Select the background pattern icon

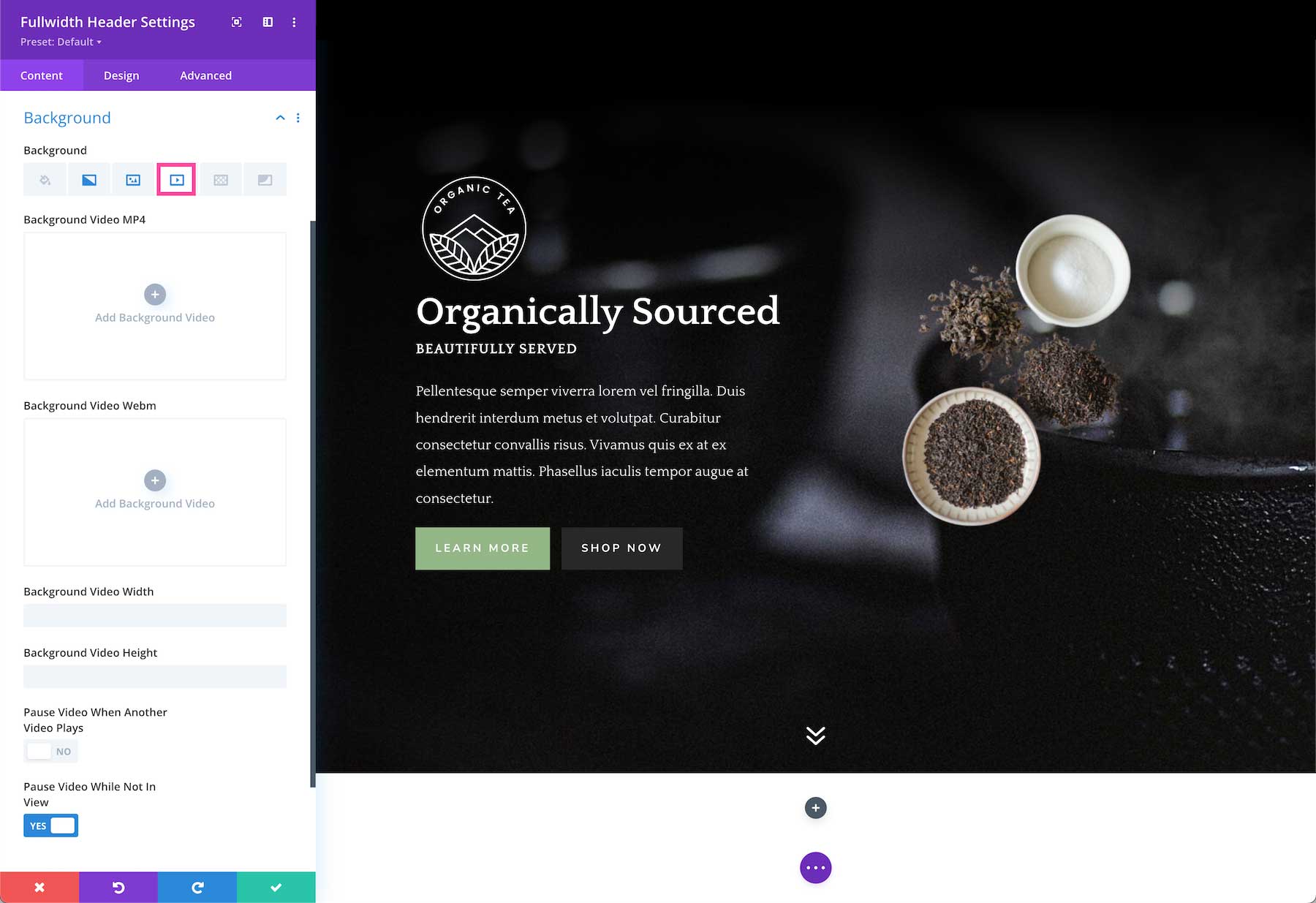pos(221,180)
